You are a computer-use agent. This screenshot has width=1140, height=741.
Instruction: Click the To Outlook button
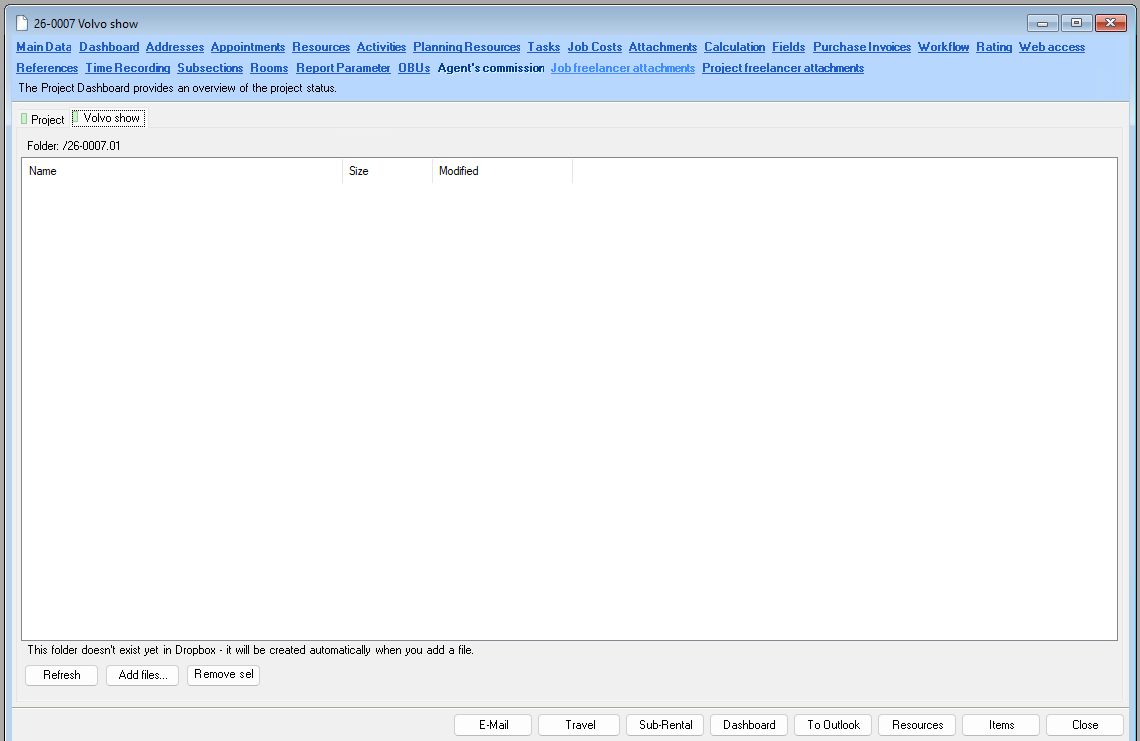pyautogui.click(x=833, y=725)
